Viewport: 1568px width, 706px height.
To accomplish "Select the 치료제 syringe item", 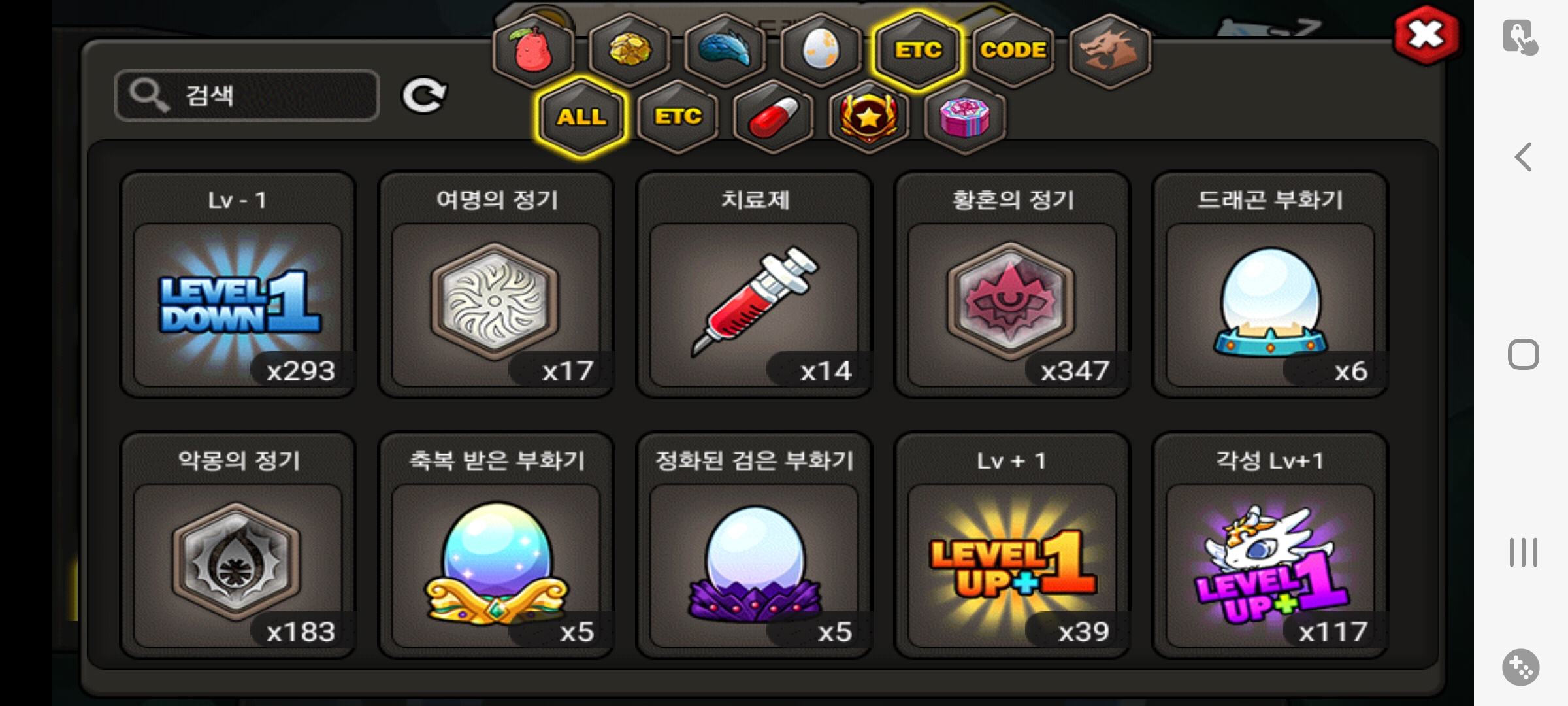I will click(755, 284).
